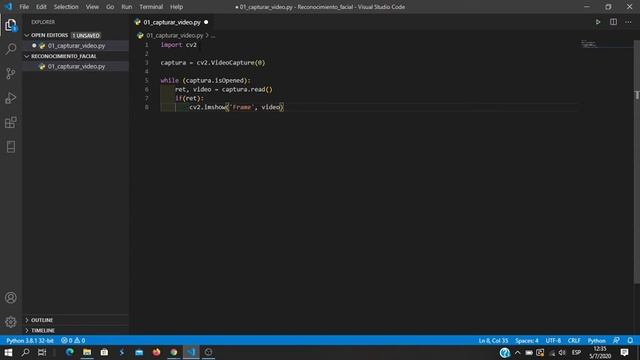Click the '1 UNSAVED' badge in Open Editors
640x360 pixels.
tap(86, 36)
